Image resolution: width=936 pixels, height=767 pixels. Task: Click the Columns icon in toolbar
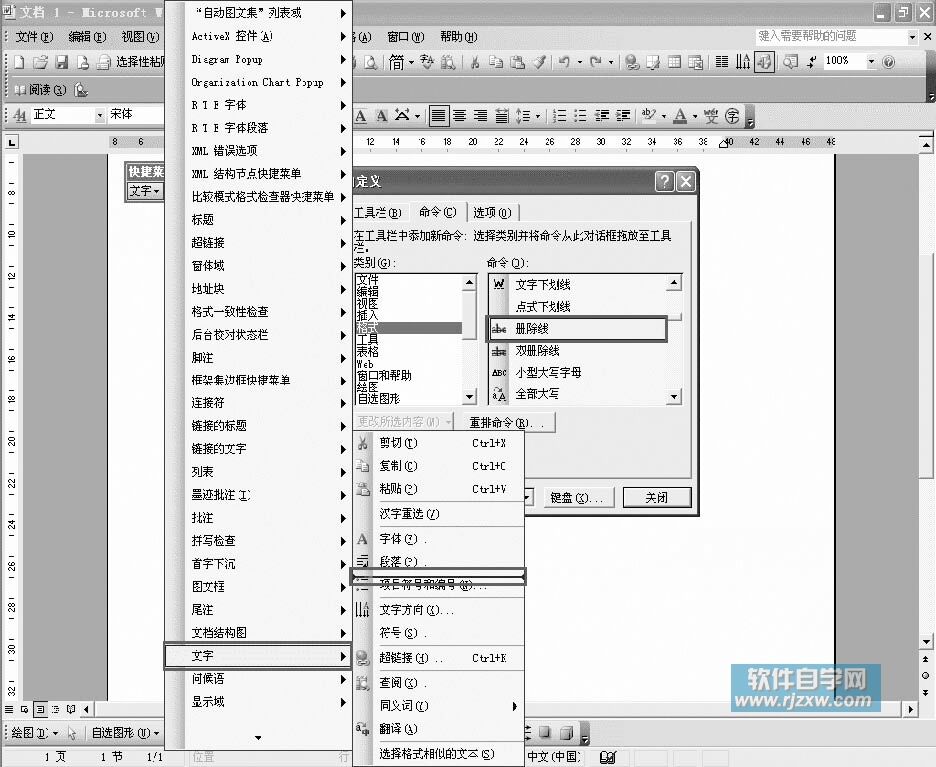click(x=722, y=61)
